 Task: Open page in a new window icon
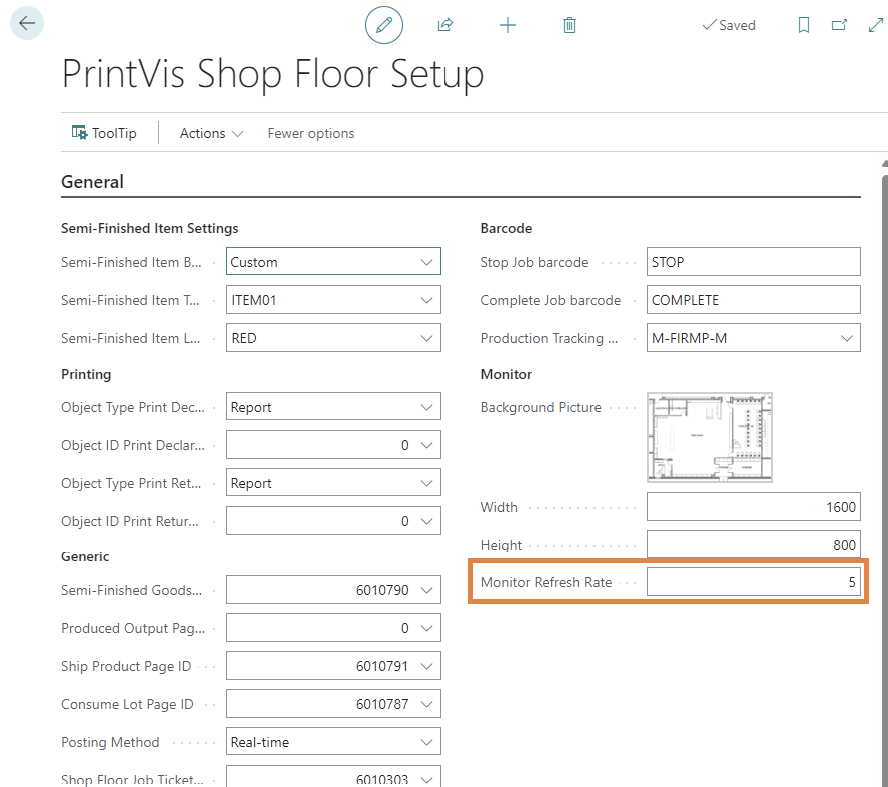[x=840, y=25]
